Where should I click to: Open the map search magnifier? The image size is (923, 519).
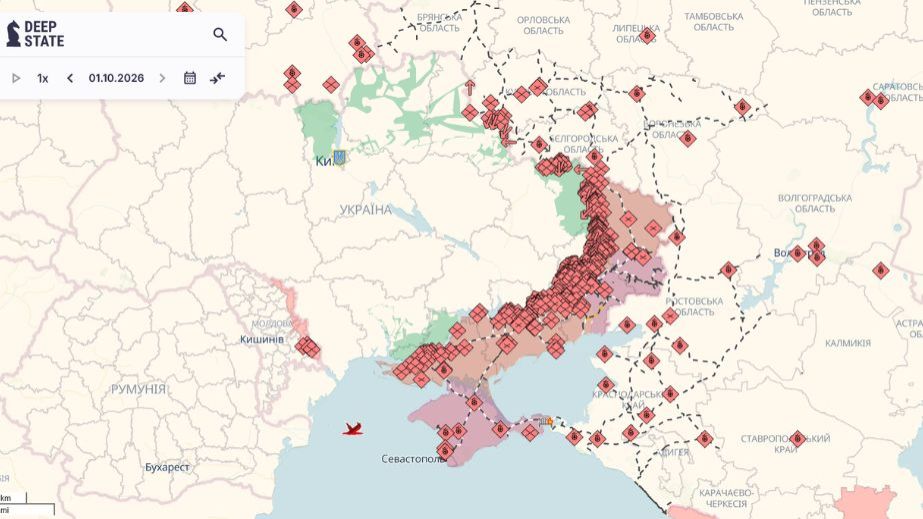220,35
